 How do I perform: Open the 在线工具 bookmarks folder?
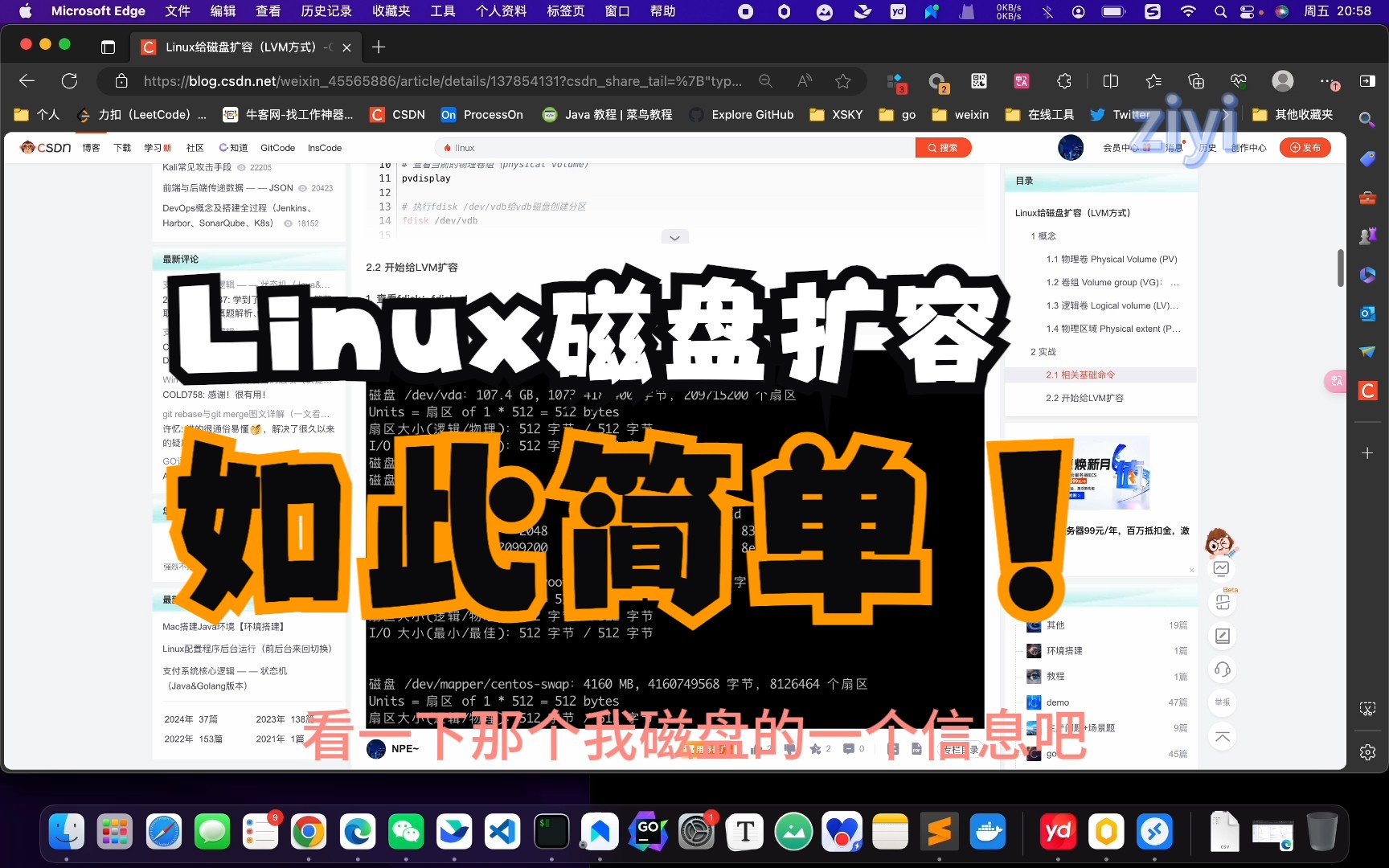point(1039,115)
